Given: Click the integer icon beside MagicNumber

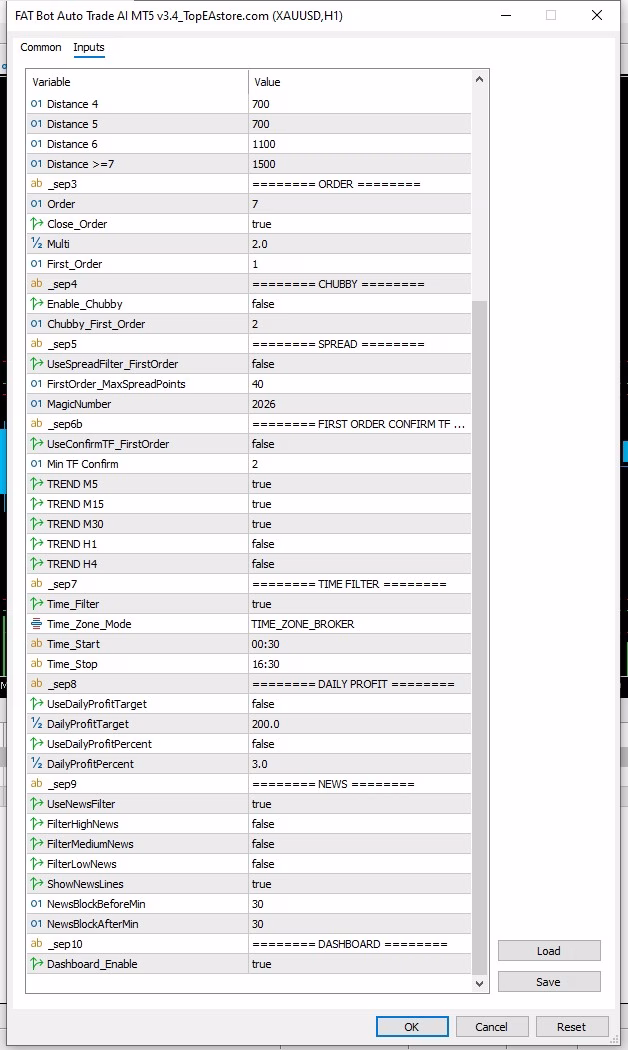Looking at the screenshot, I should (36, 404).
